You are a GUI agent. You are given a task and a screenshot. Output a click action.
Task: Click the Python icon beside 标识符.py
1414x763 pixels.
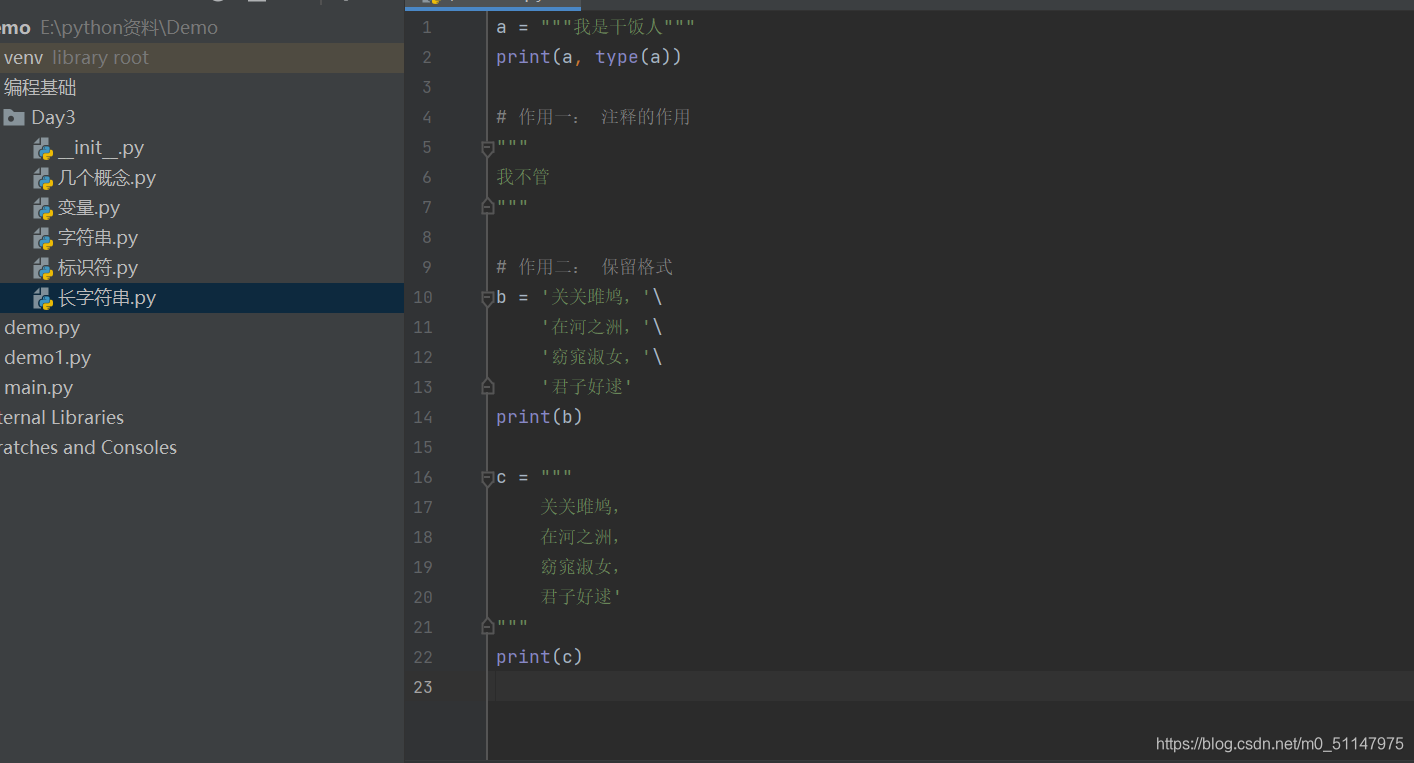point(42,268)
